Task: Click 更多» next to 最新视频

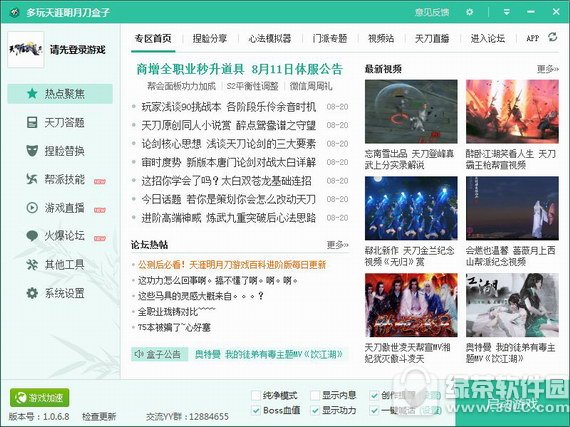Action: point(548,69)
